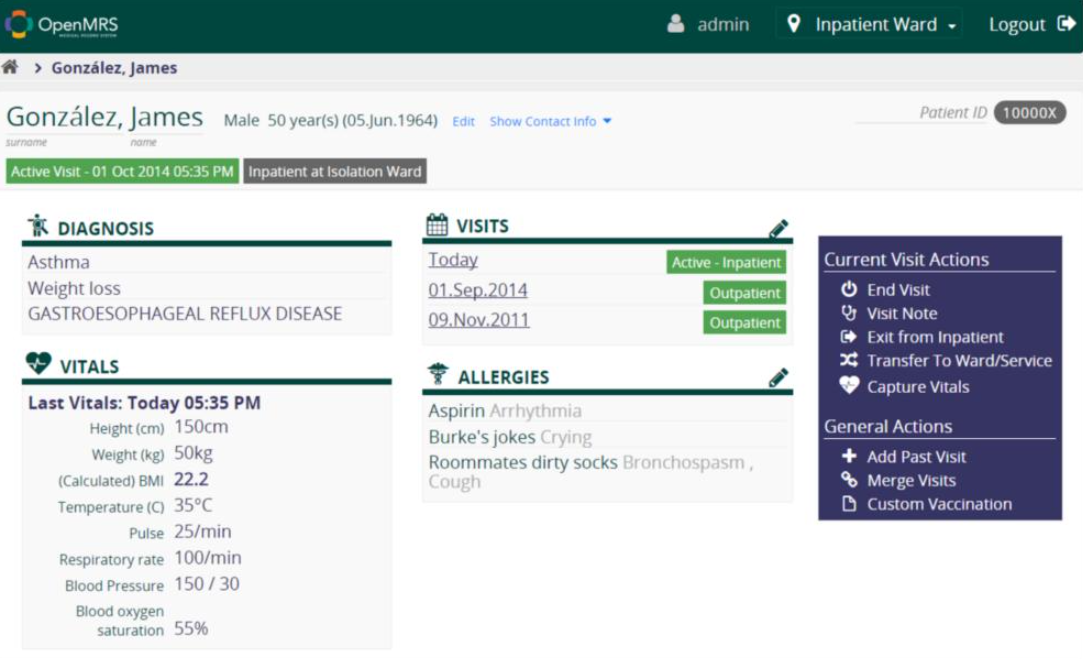Image resolution: width=1083 pixels, height=659 pixels.
Task: Click the Asthma diagnosis entry
Action: (x=59, y=262)
